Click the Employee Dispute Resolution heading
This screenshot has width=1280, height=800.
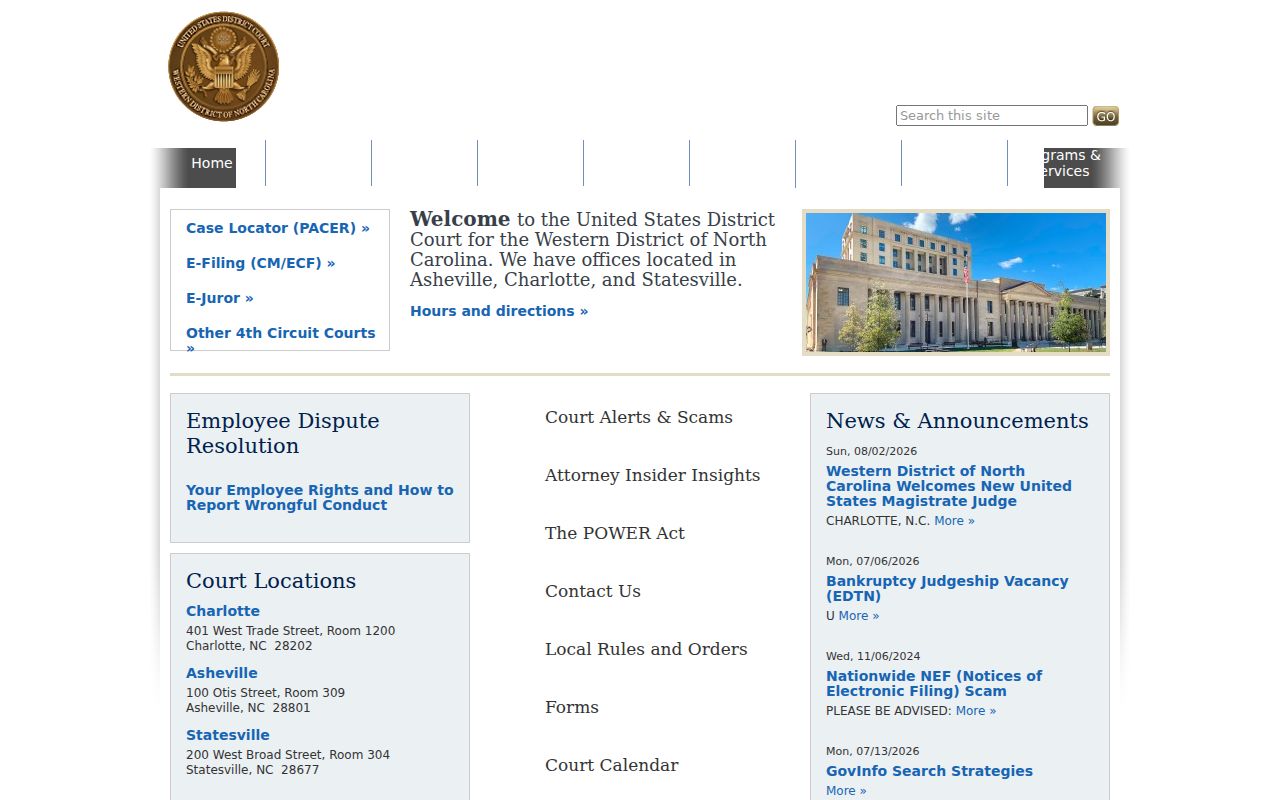(x=283, y=433)
